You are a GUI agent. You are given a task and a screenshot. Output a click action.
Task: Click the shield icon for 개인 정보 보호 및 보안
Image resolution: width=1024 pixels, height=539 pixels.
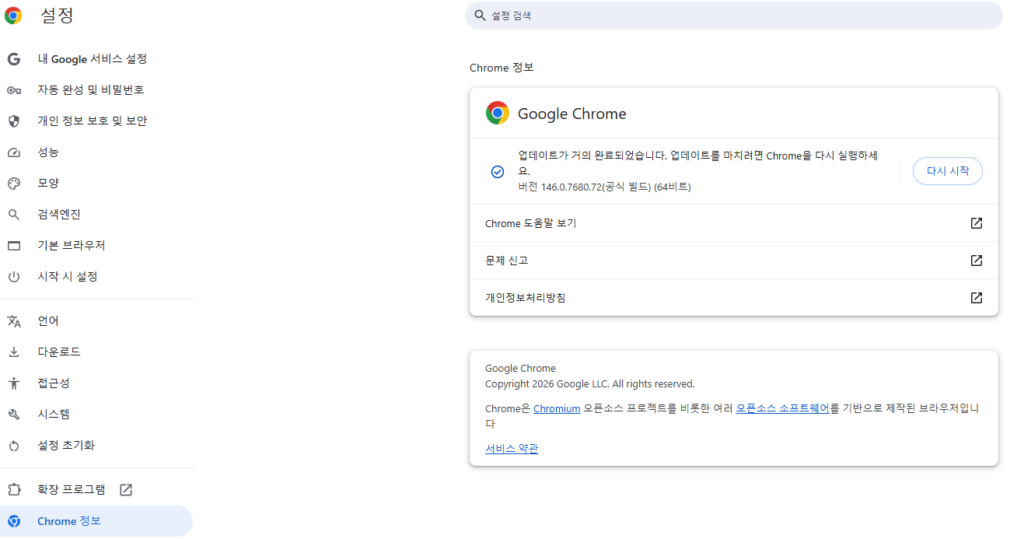click(x=14, y=121)
